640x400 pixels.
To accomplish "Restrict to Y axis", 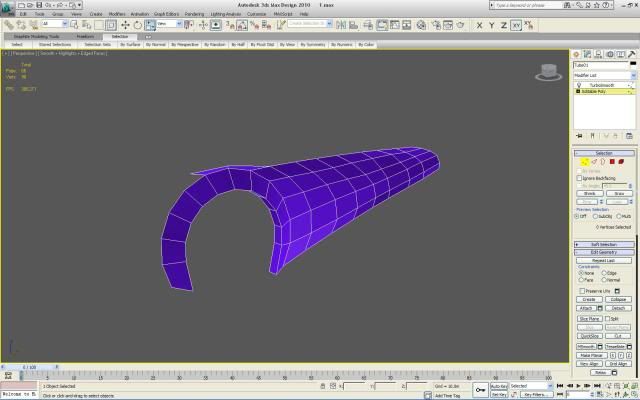I will click(x=491, y=25).
